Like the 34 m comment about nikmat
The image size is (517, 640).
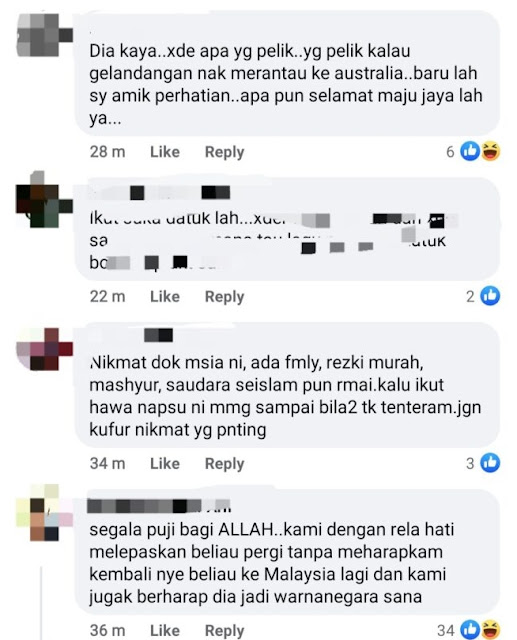pyautogui.click(x=165, y=463)
